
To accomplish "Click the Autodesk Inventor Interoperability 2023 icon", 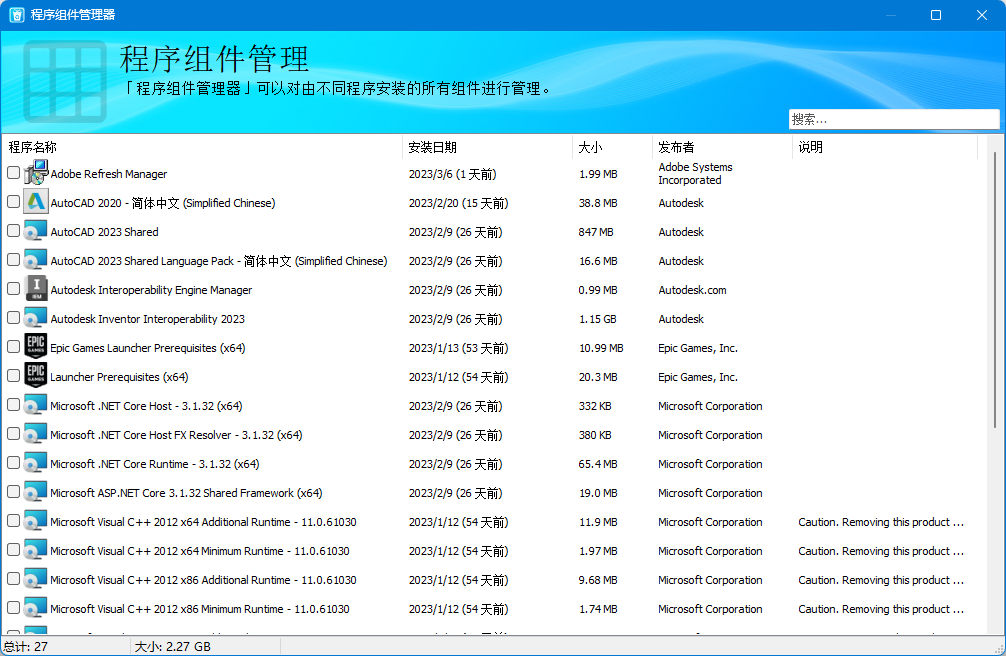I will 36,318.
